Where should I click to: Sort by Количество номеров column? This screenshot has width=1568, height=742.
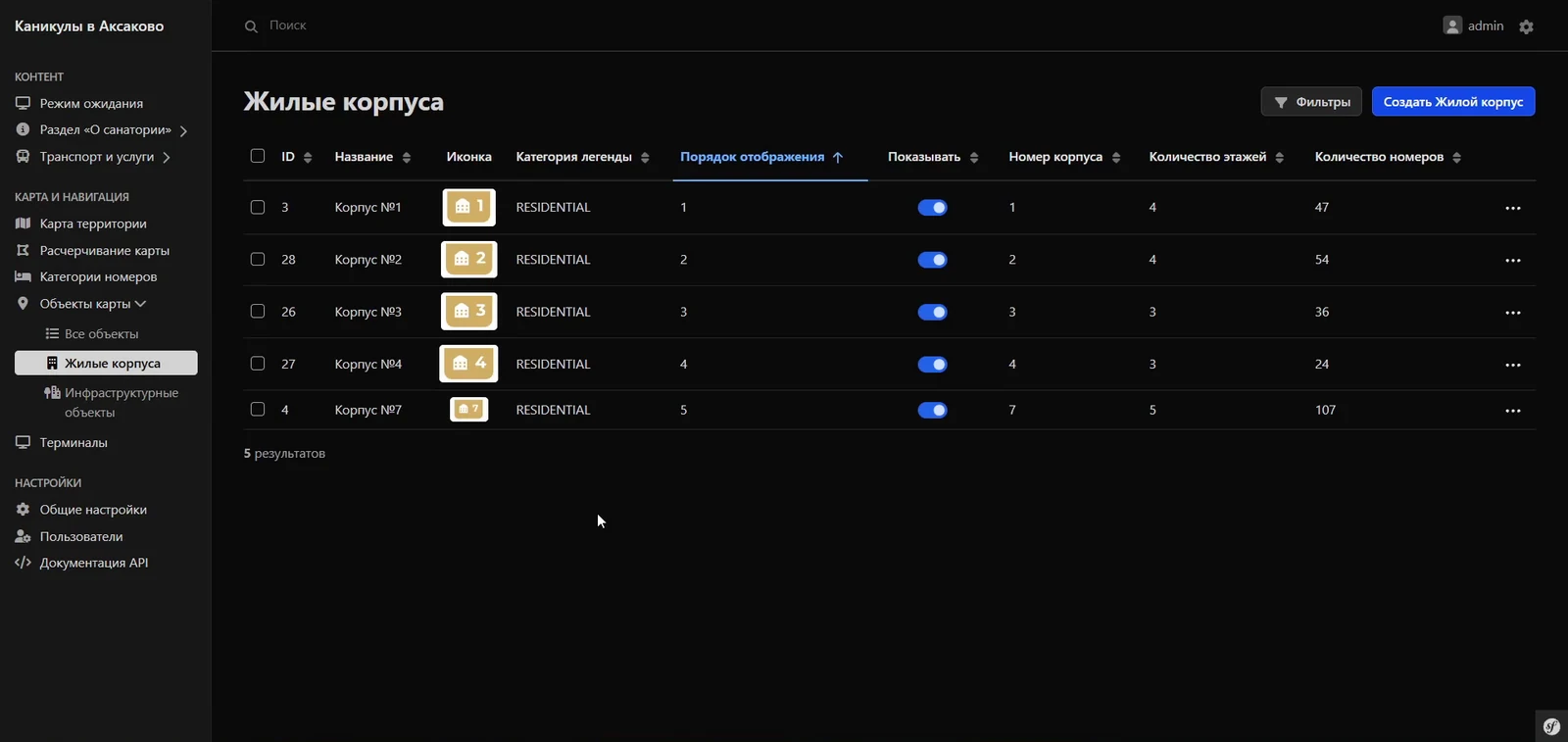(1388, 157)
